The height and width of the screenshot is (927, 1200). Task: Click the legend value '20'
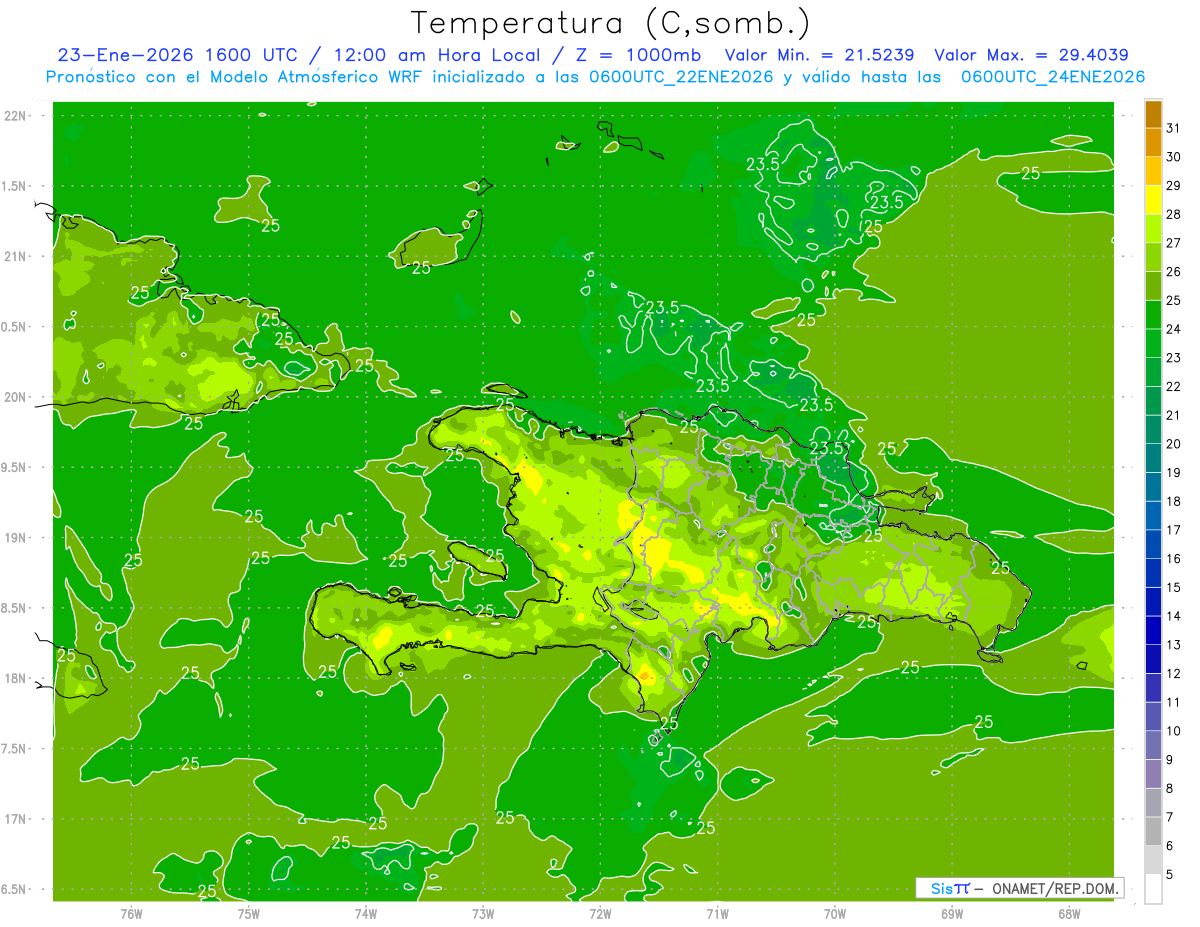point(1173,444)
